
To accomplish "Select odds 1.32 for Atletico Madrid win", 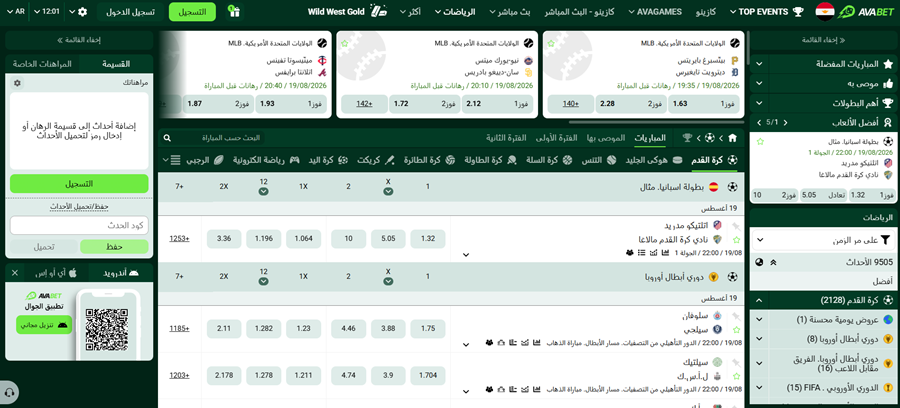I will 428,238.
